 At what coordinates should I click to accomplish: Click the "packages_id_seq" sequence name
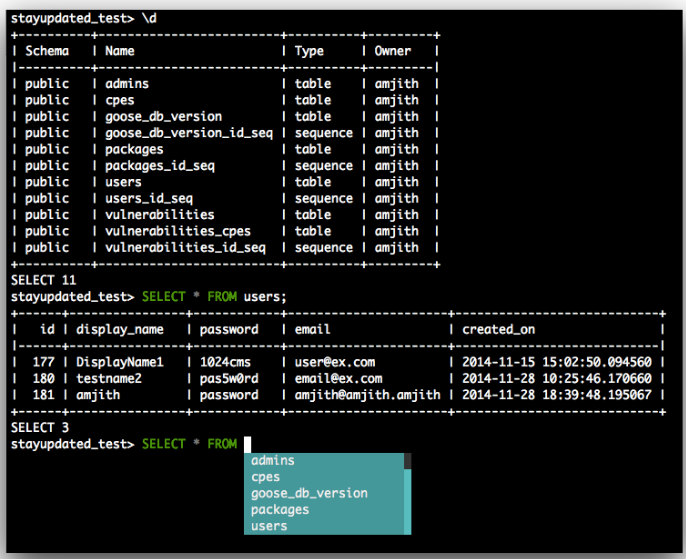[x=160, y=166]
